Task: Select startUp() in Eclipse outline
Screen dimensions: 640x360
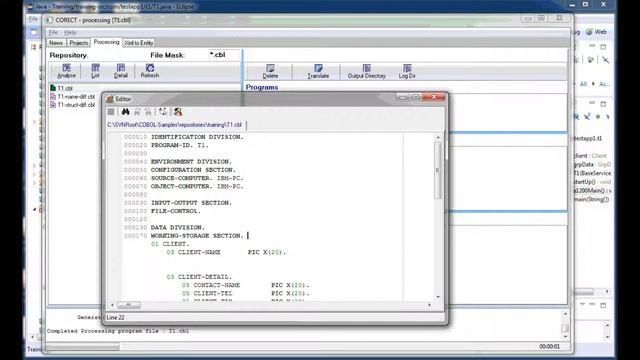Action: [x=592, y=182]
